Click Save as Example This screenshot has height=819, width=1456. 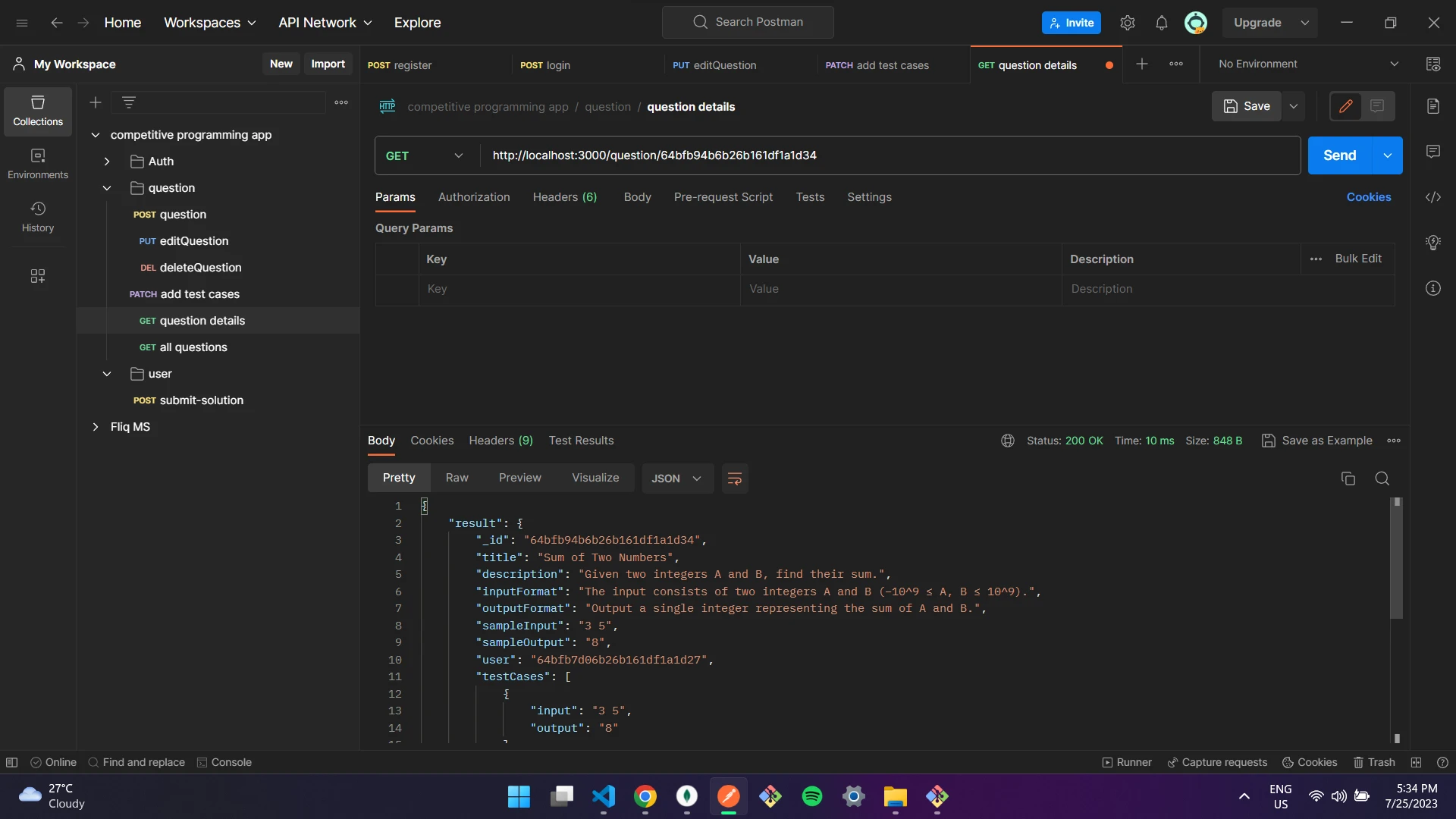[x=1317, y=441]
